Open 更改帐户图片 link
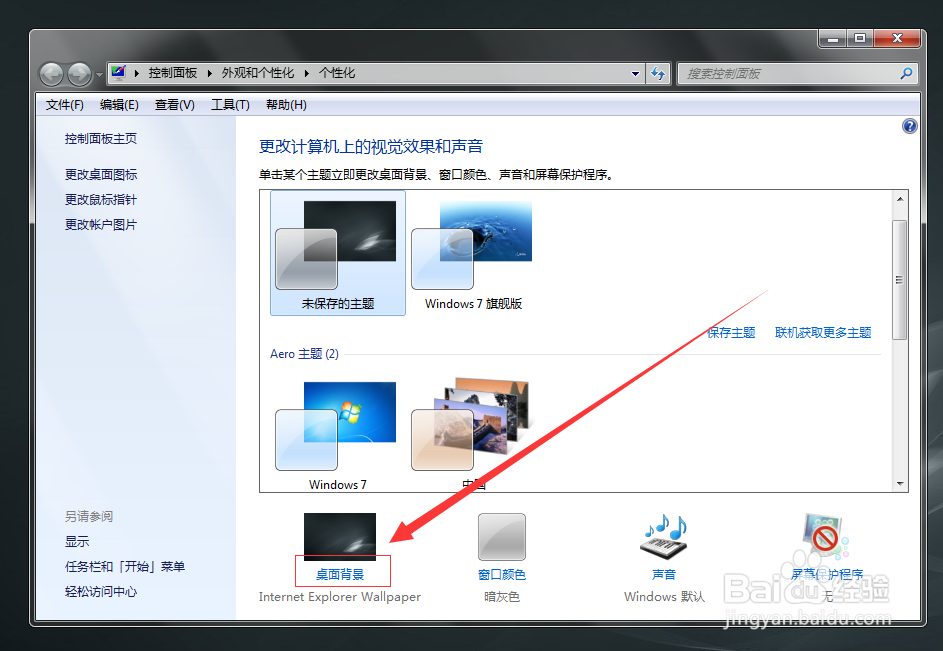This screenshot has width=943, height=651. (x=100, y=225)
